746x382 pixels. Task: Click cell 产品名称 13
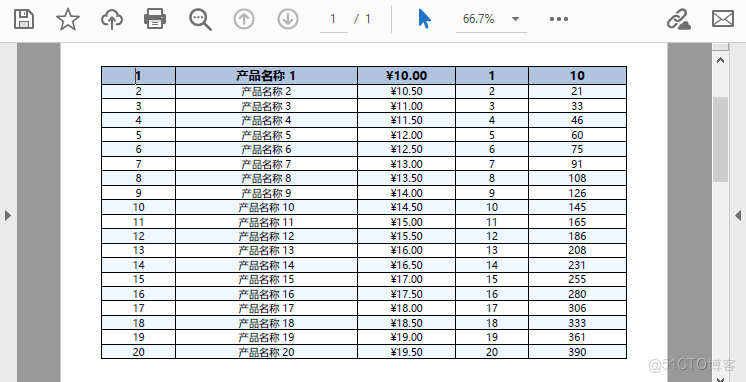[266, 251]
